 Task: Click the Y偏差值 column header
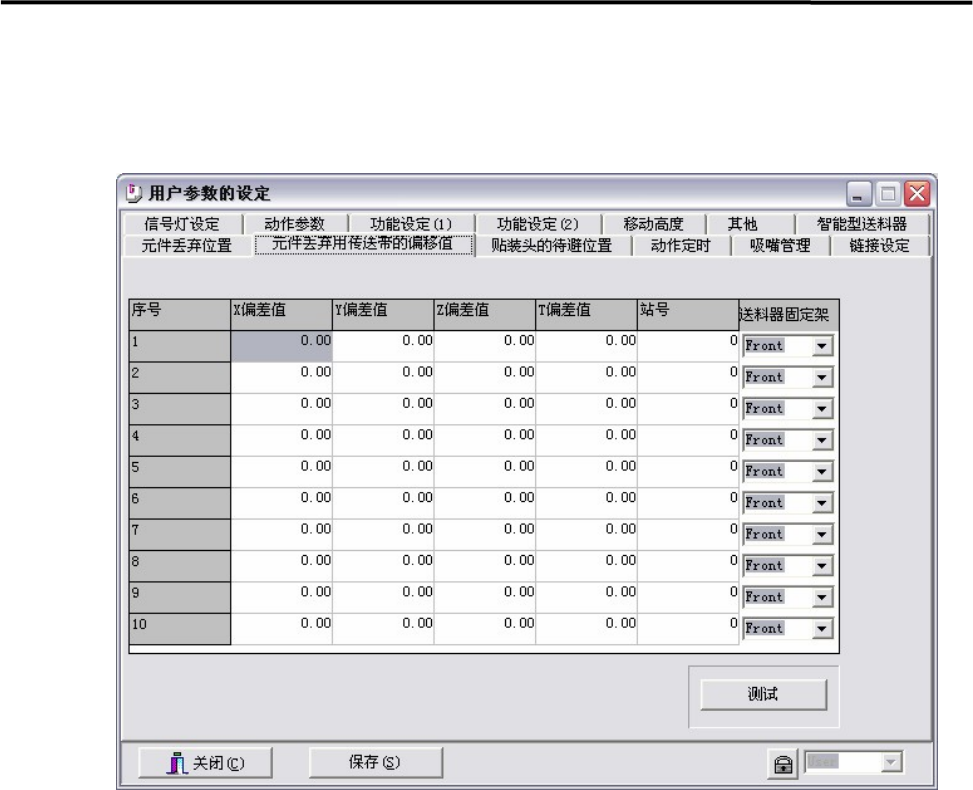[x=383, y=315]
